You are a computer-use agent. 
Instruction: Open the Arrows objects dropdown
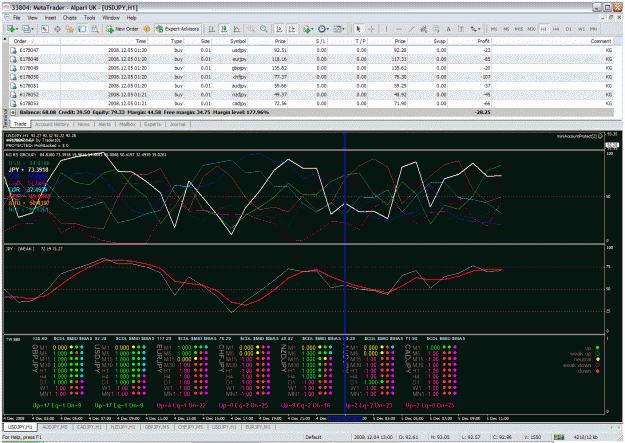pyautogui.click(x=475, y=29)
